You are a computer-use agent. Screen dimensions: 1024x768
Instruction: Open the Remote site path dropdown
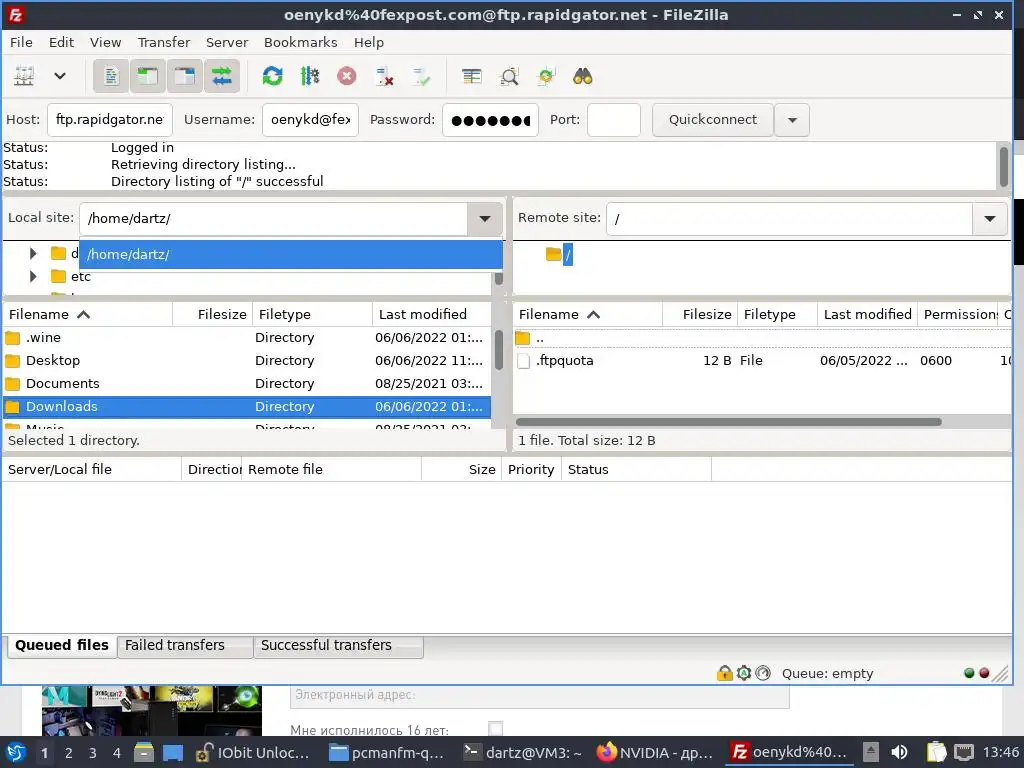coord(989,219)
